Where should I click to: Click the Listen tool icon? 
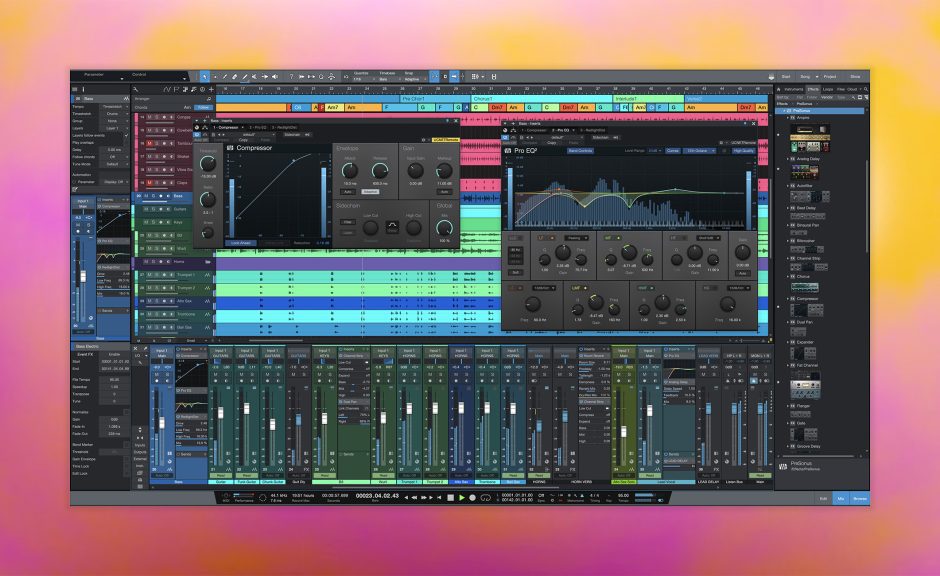point(273,74)
